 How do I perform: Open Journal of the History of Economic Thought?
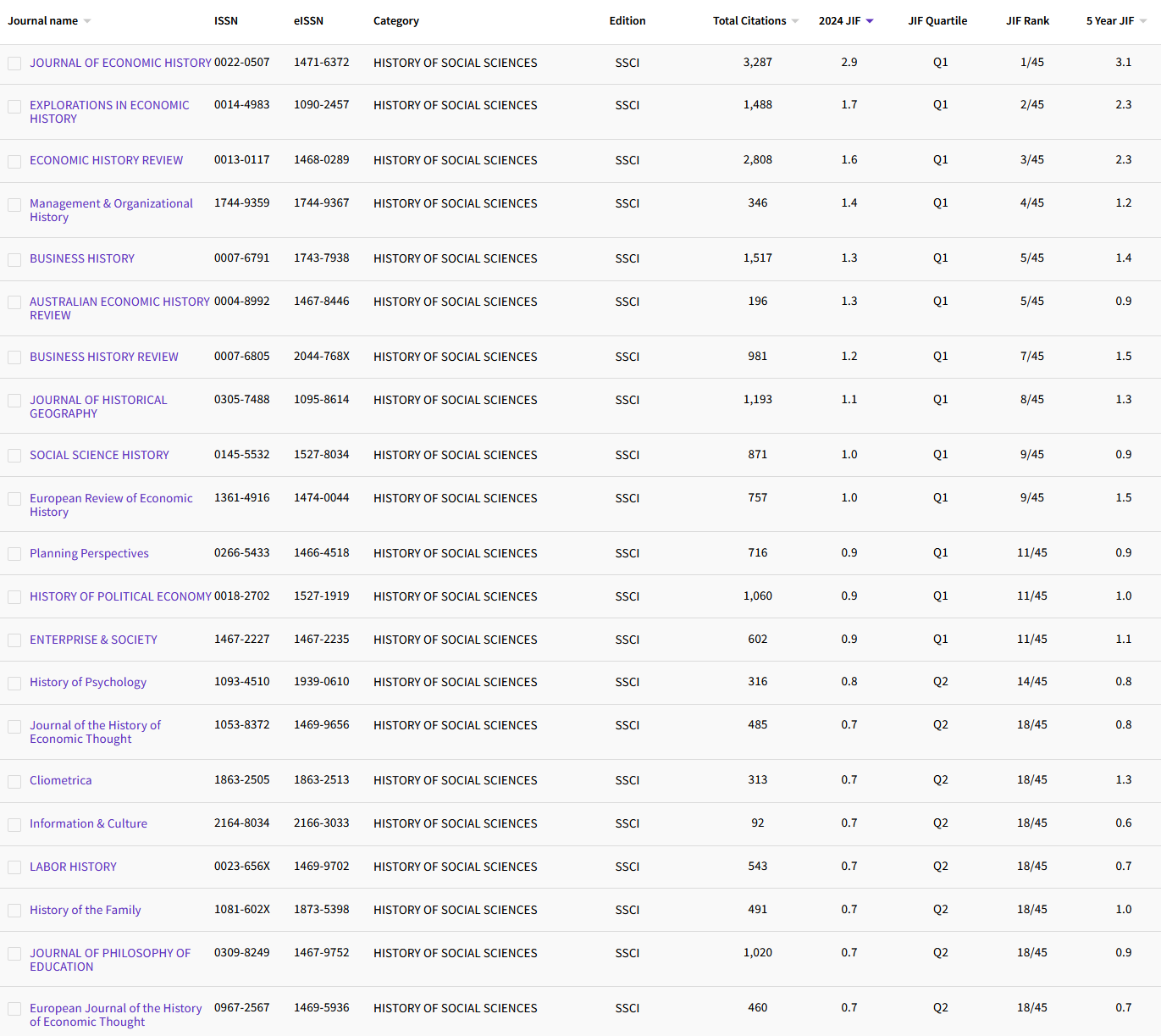(x=95, y=732)
